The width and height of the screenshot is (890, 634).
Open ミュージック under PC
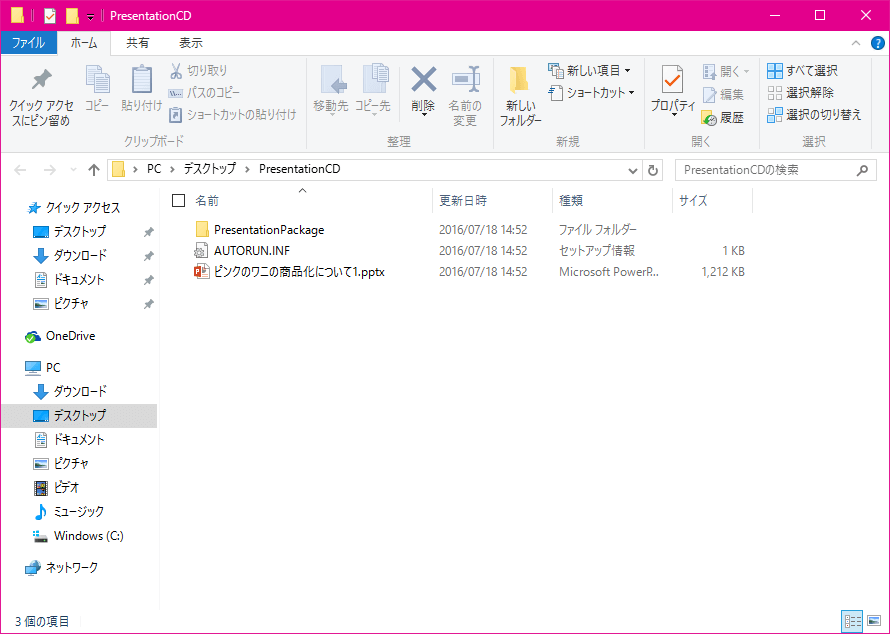pyautogui.click(x=79, y=511)
